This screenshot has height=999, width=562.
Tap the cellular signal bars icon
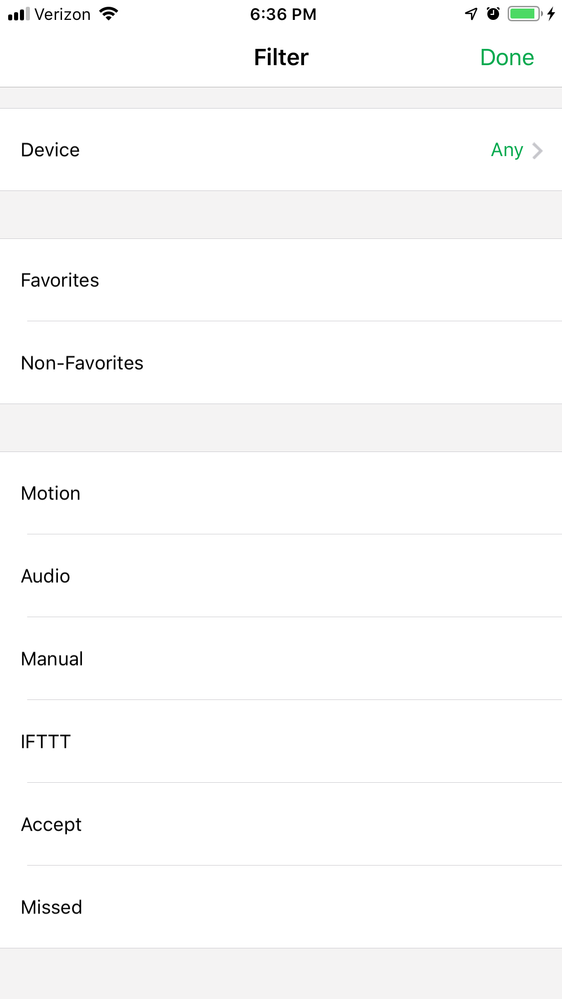(18, 15)
